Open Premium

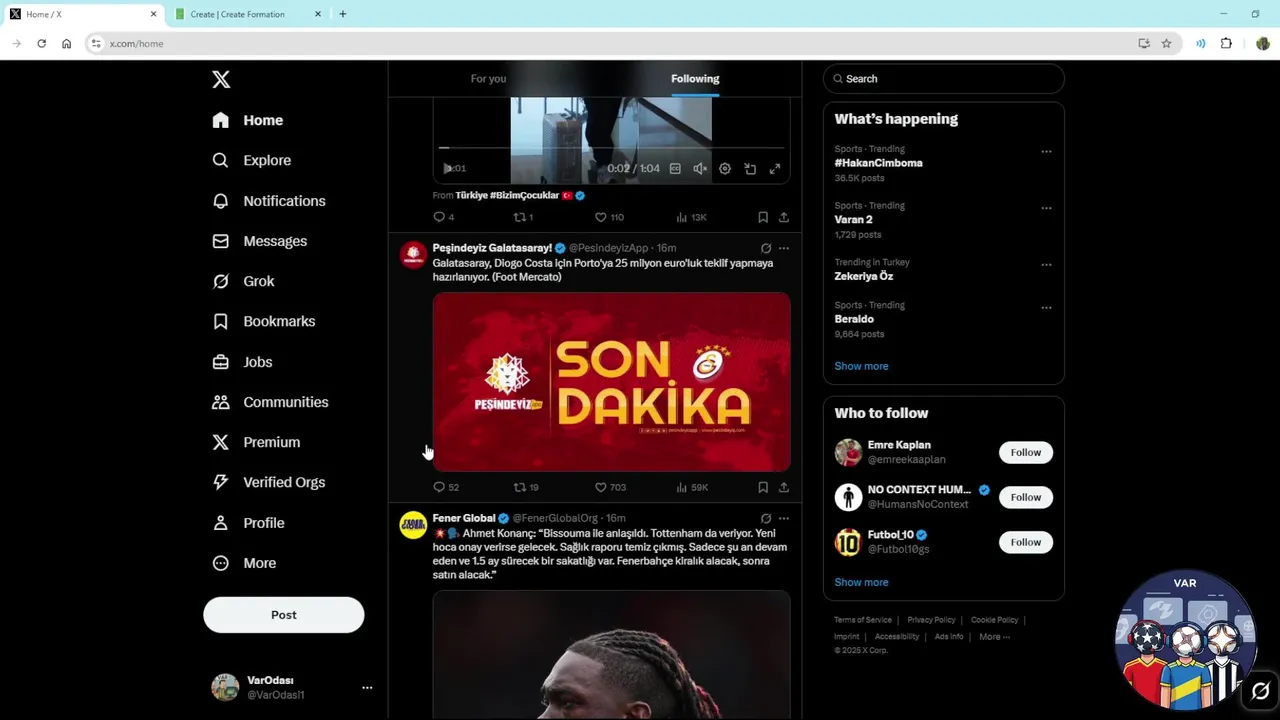point(256,442)
